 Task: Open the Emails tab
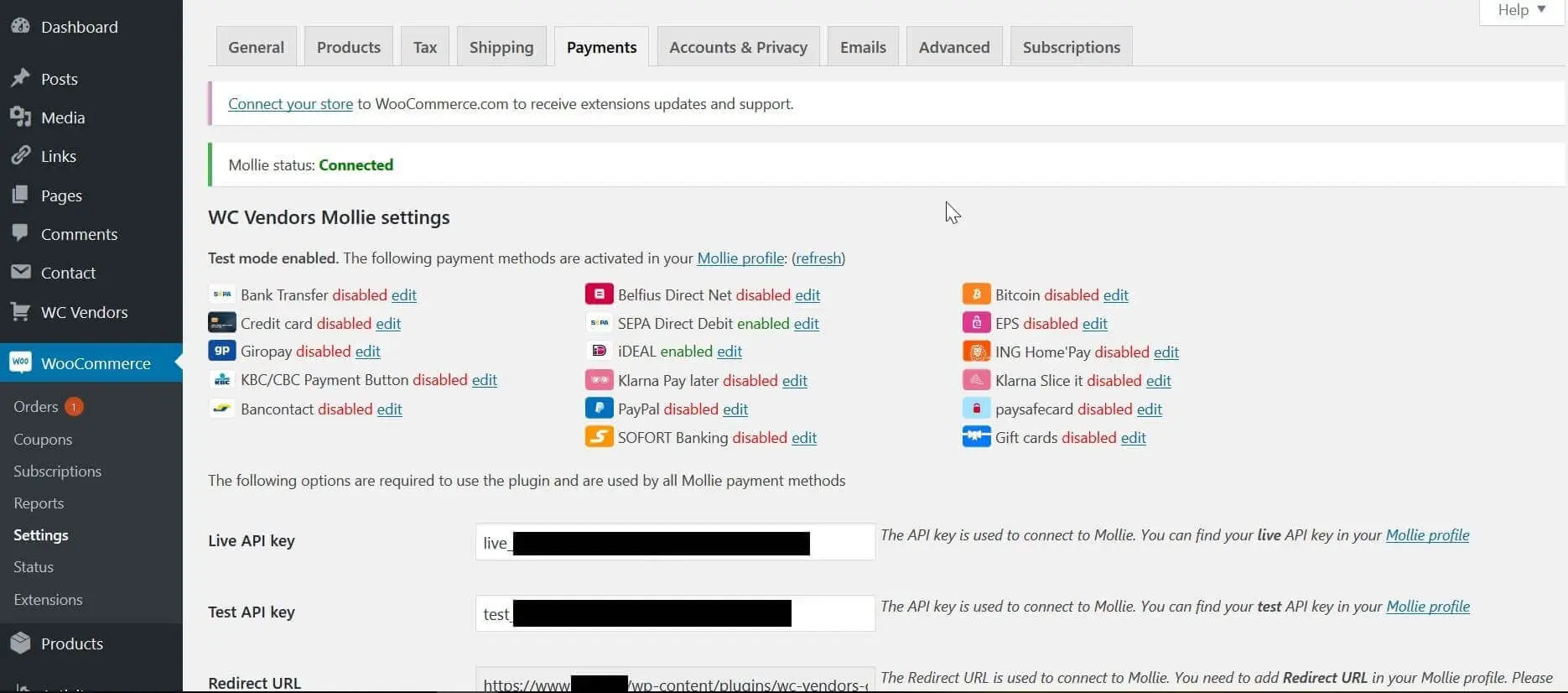coord(863,47)
